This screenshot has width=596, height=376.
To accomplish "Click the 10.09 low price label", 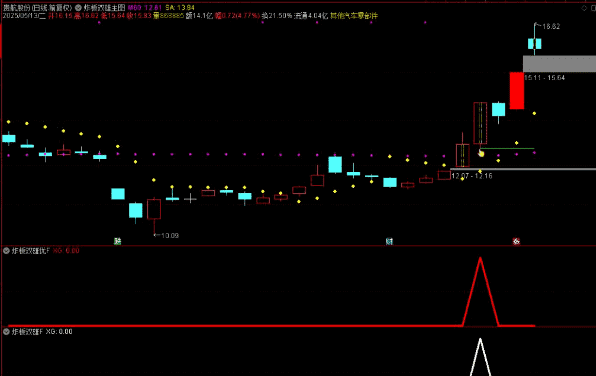I will [170, 235].
